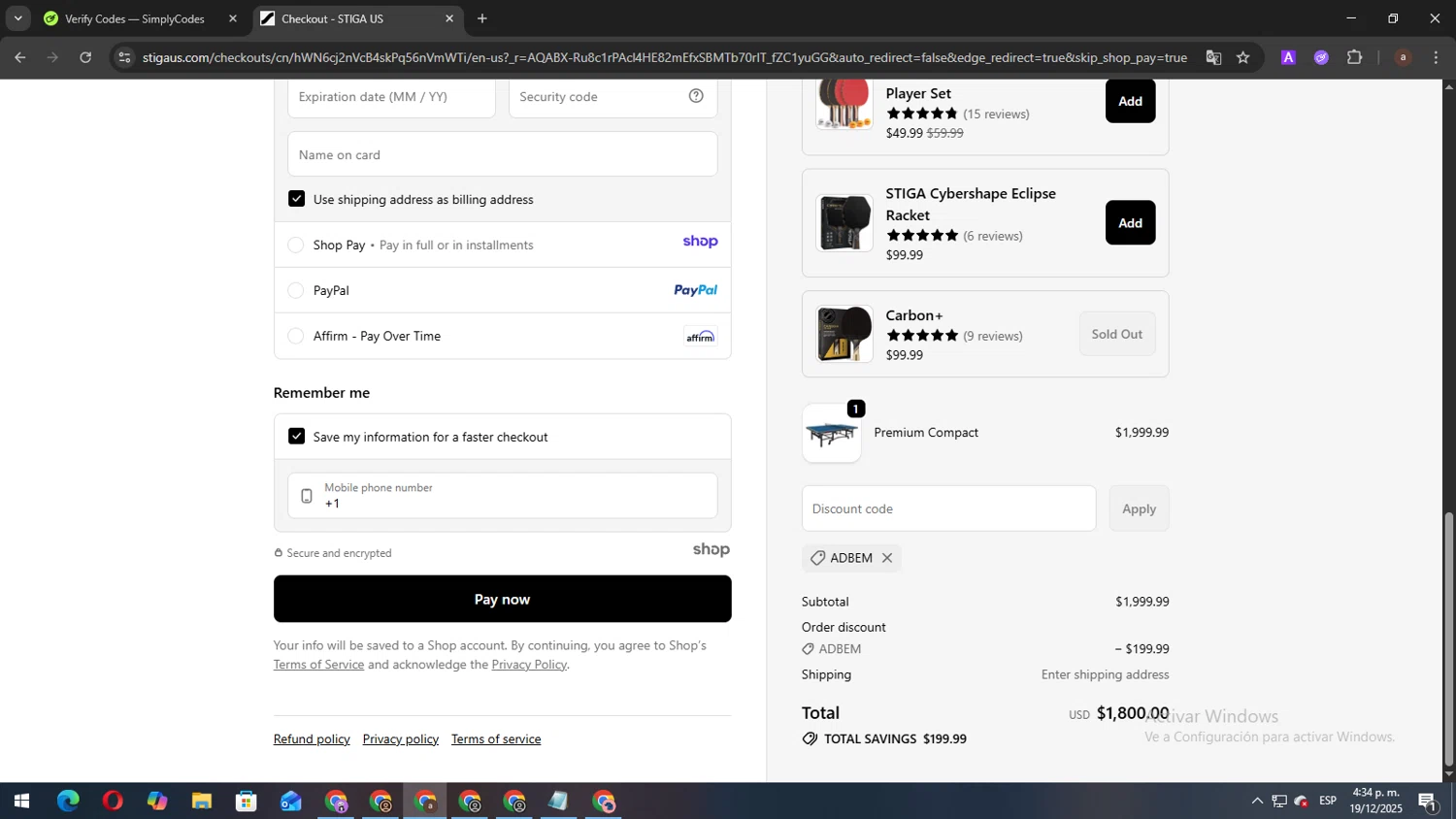Click the mobile phone icon in phone field

click(x=307, y=496)
